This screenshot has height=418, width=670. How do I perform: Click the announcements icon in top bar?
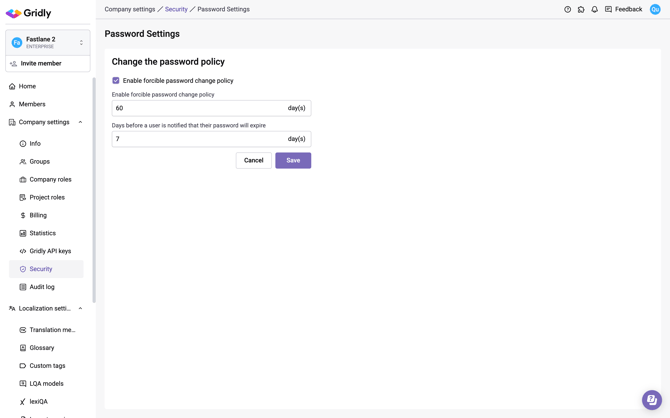(x=581, y=10)
